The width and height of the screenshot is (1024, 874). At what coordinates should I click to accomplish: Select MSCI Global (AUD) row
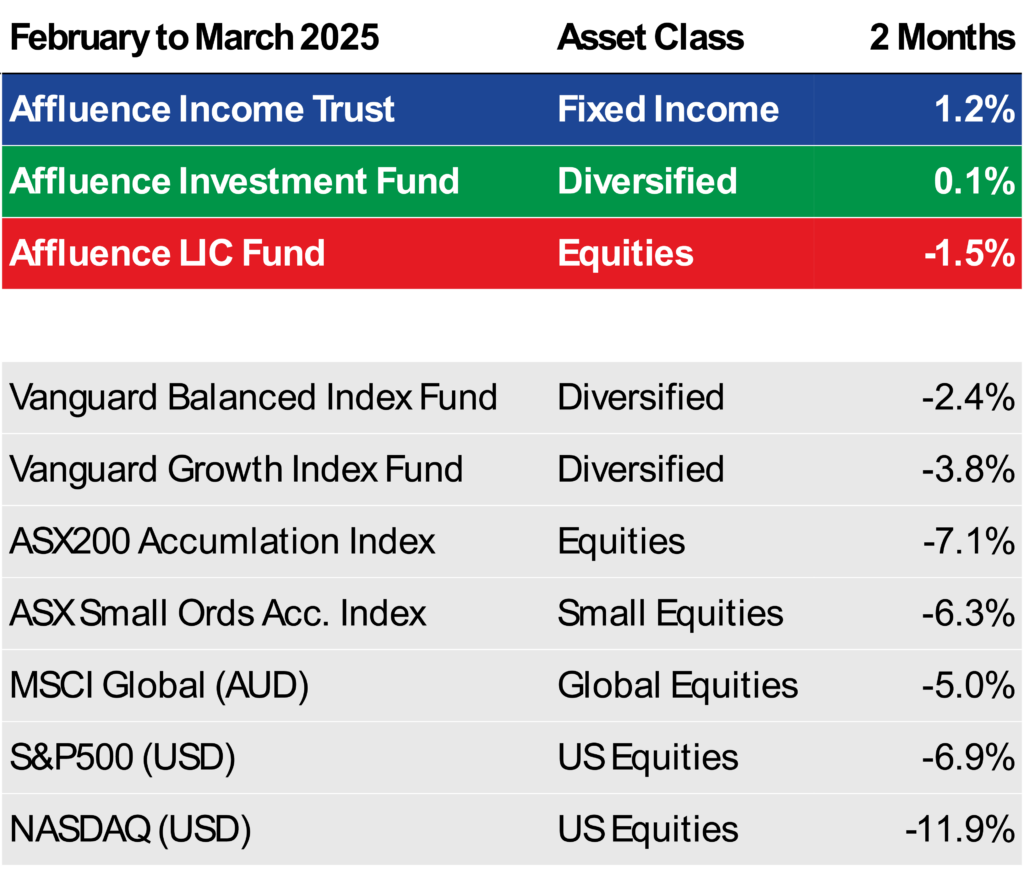pos(512,686)
